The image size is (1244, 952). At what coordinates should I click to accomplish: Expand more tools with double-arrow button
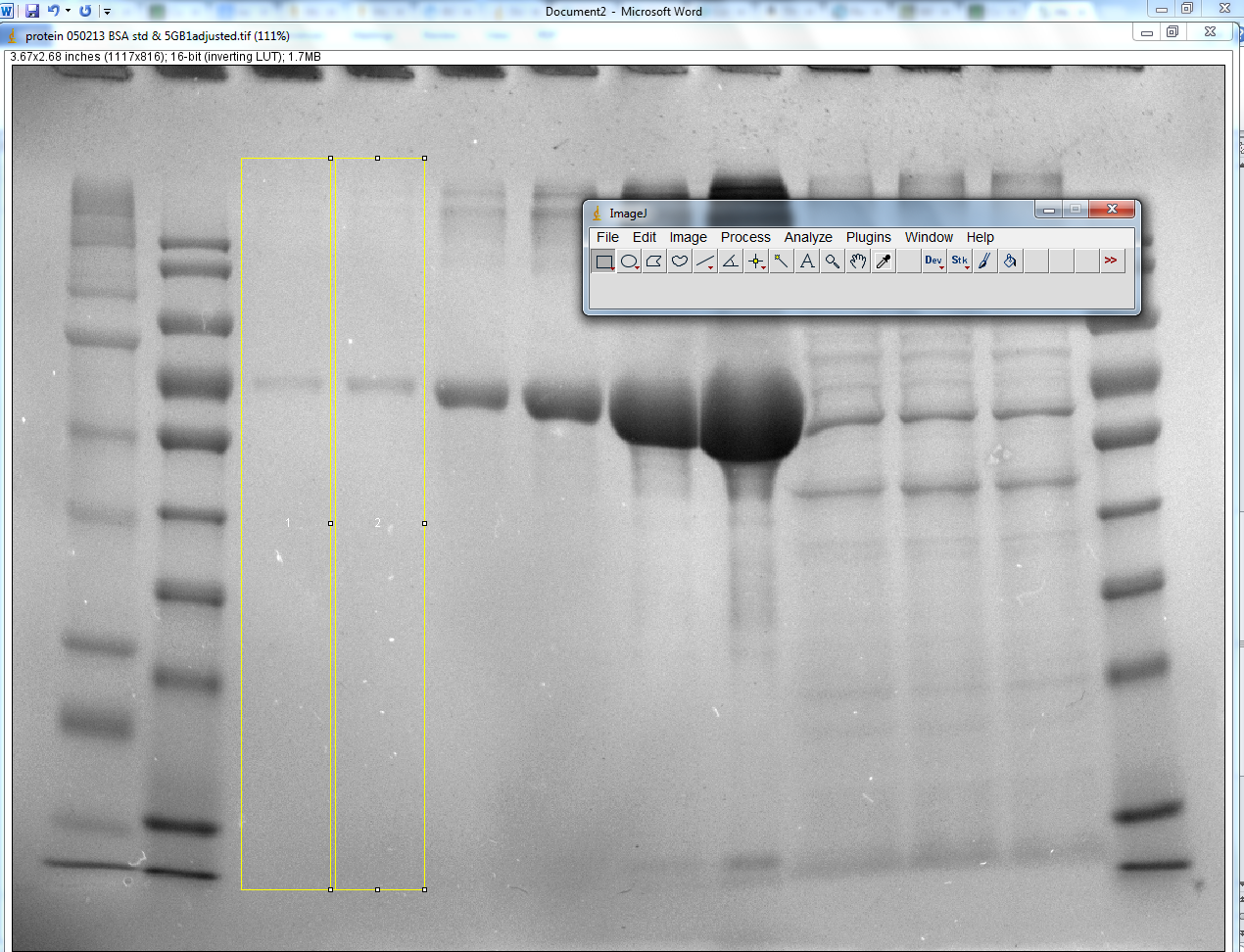[1111, 261]
